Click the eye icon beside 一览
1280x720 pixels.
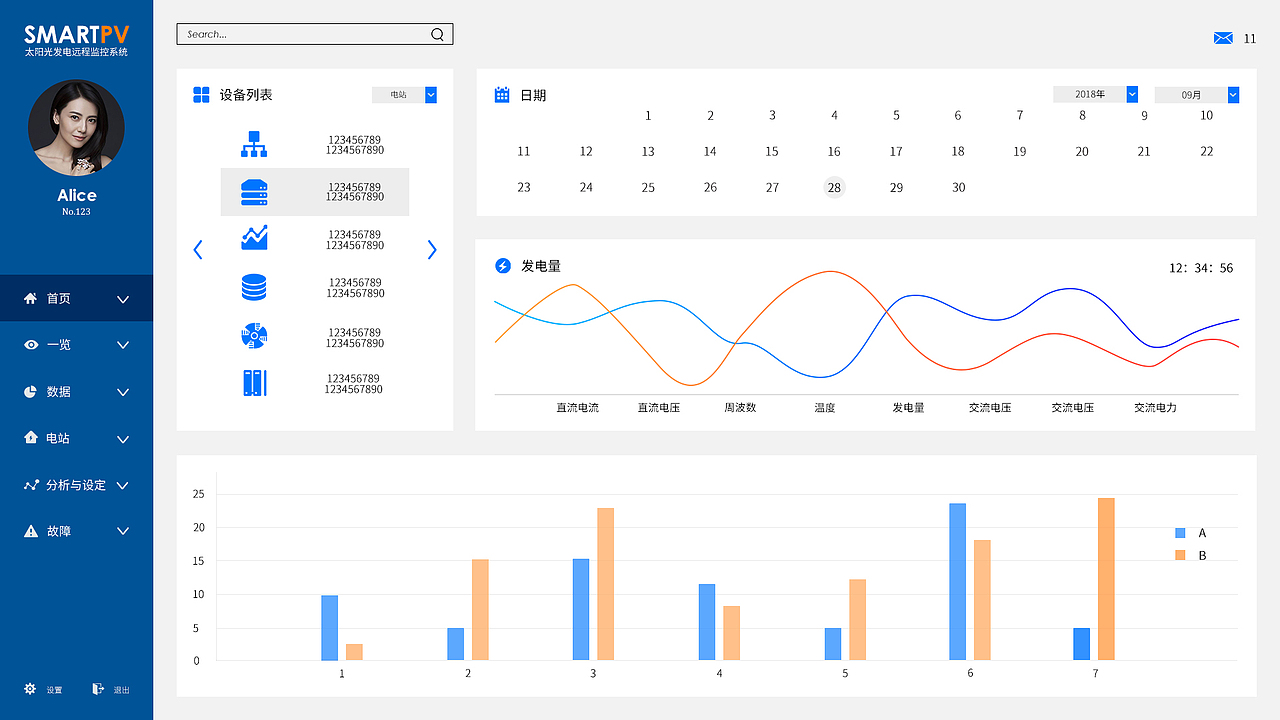[31, 345]
